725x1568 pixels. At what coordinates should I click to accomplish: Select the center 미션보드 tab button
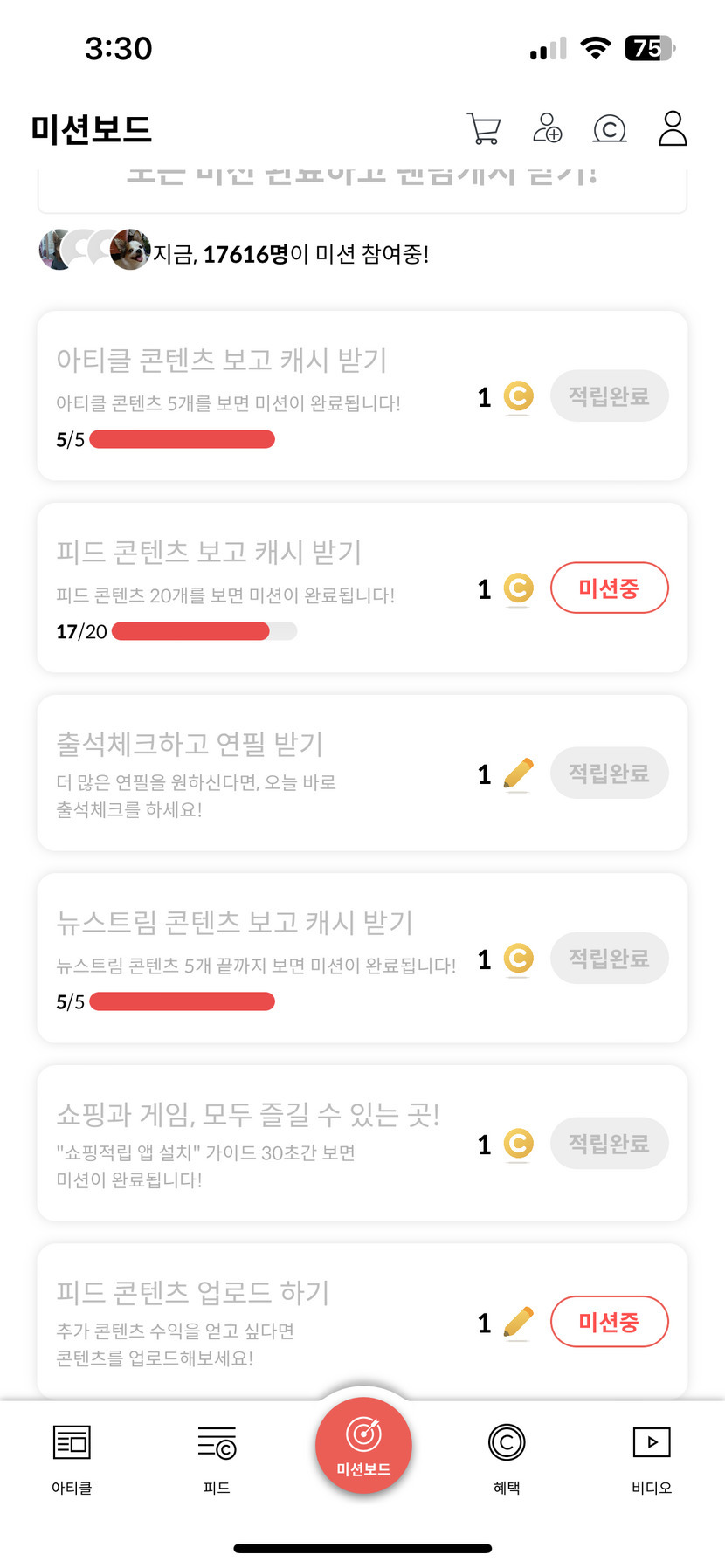363,1446
